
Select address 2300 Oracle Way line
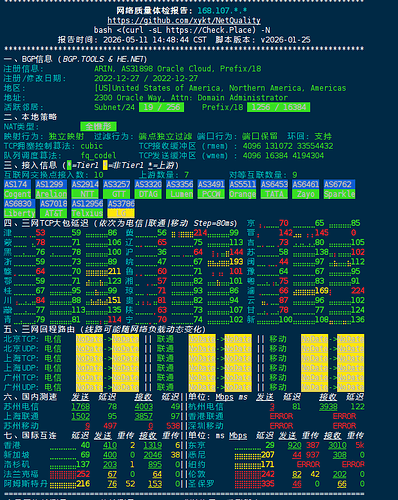pos(191,98)
